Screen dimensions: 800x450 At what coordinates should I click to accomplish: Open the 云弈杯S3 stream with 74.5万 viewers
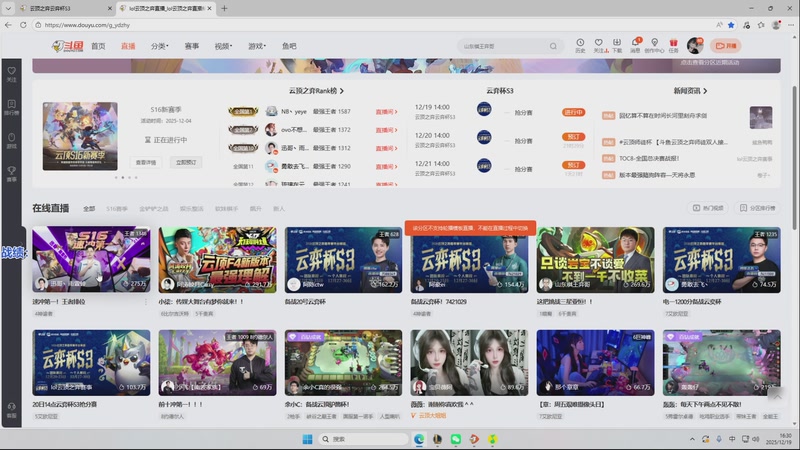pos(721,260)
